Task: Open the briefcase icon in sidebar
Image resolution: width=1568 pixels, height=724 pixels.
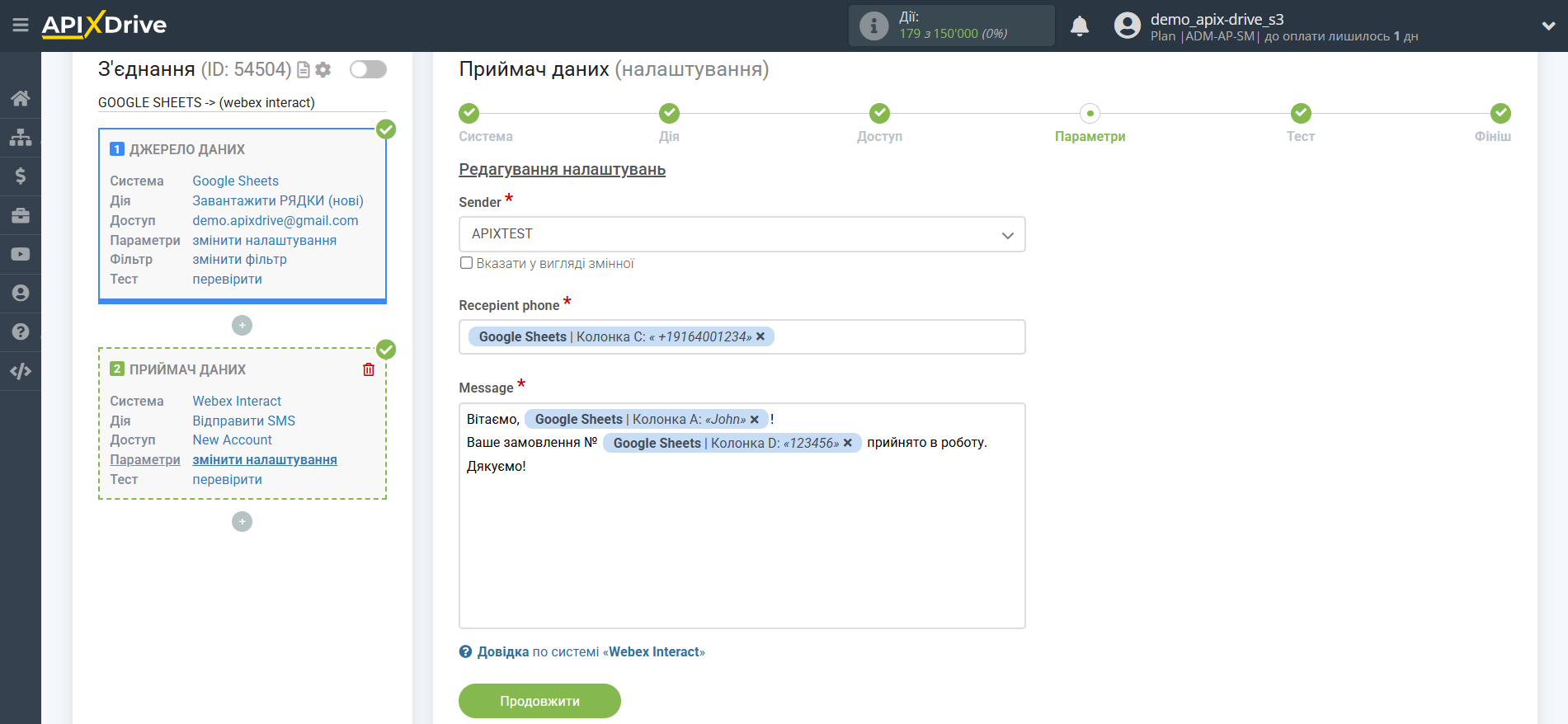Action: pos(21,215)
